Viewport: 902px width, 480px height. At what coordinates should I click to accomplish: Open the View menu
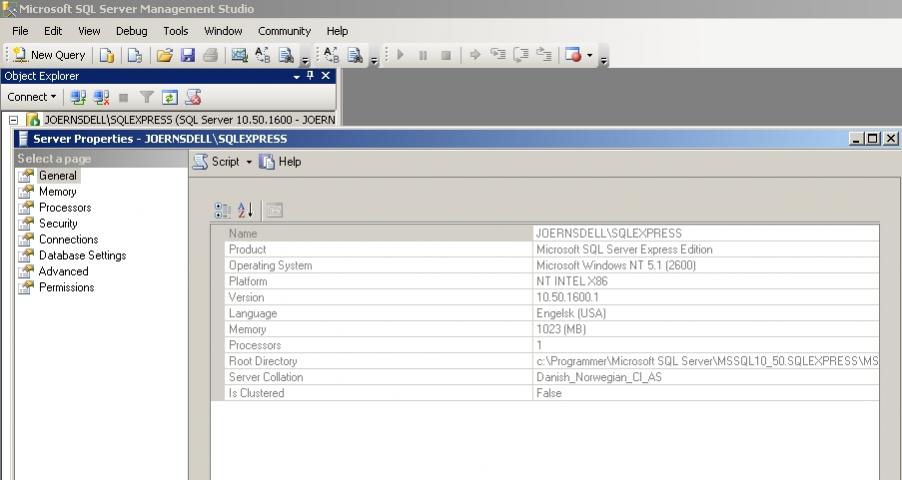pyautogui.click(x=89, y=31)
